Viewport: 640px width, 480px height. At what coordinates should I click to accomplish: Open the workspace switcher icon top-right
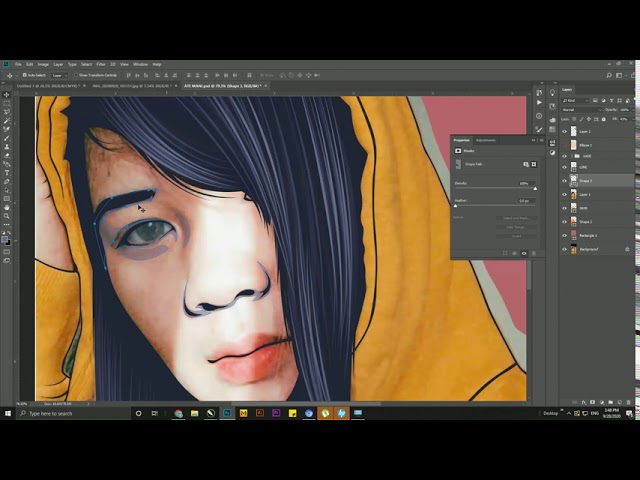[619, 75]
